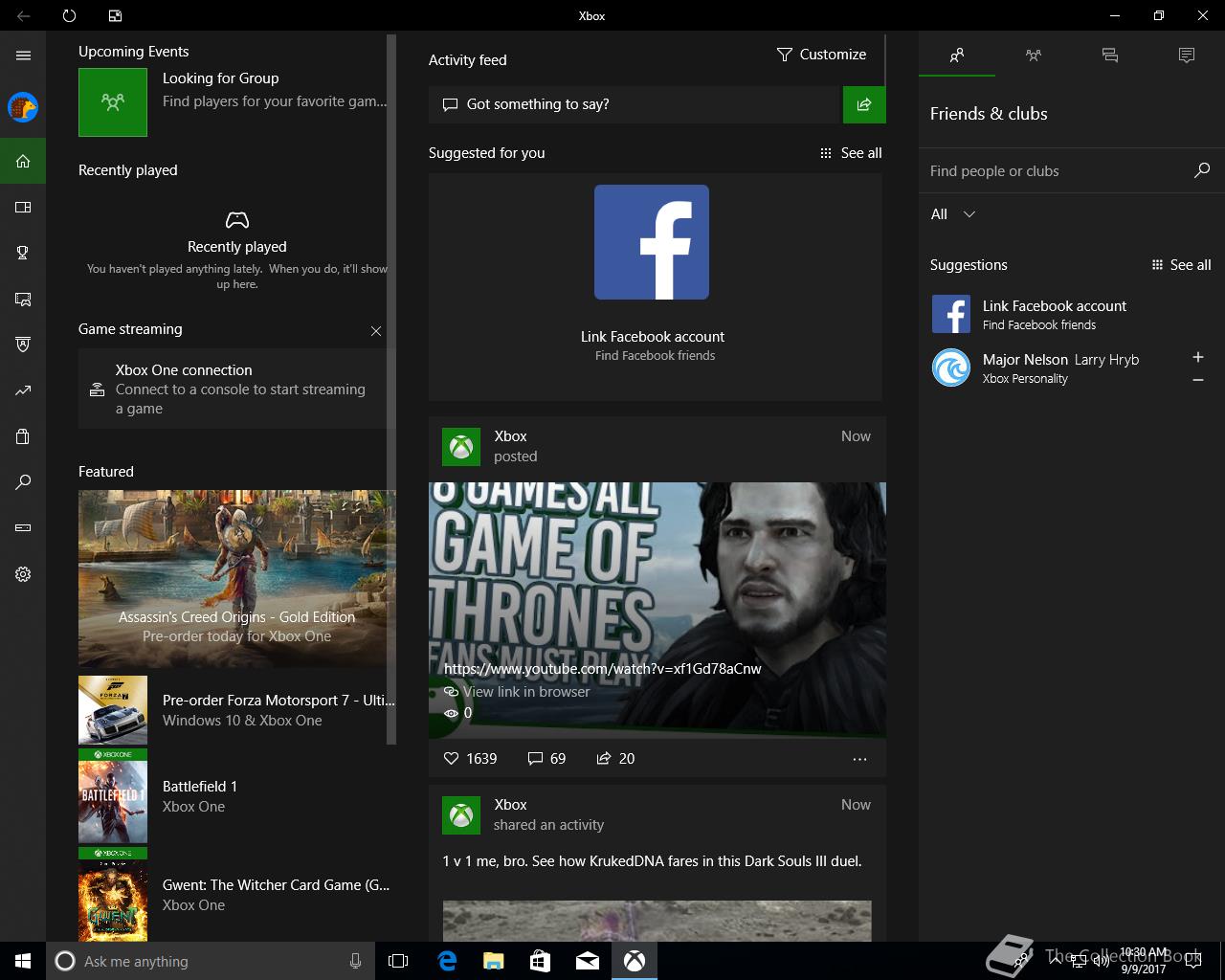Image resolution: width=1225 pixels, height=980 pixels.
Task: Open Xbox avatar on Dark Souls post
Action: pos(461,814)
